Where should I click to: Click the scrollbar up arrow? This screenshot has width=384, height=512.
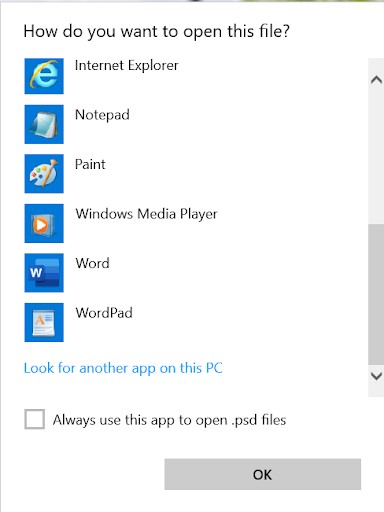(376, 80)
